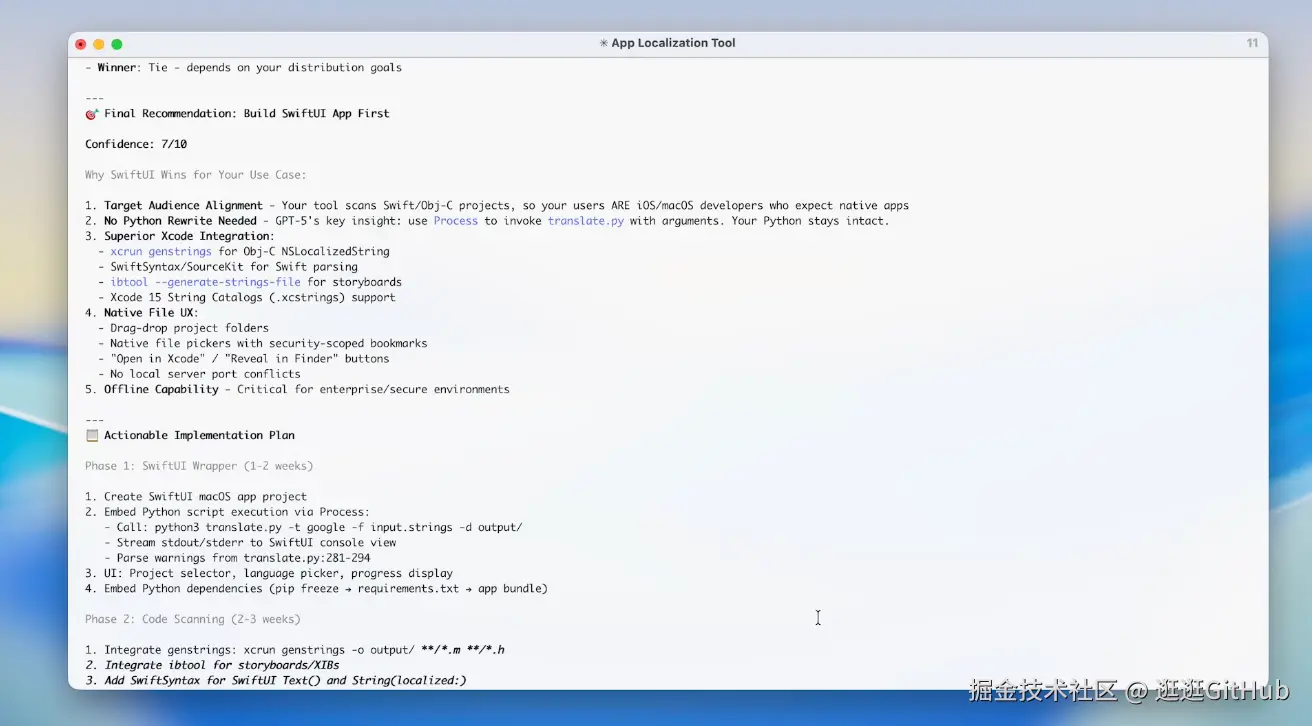Viewport: 1312px width, 726px height.
Task: Select the "Actionable Implementation Plan" heading text
Action: click(x=199, y=436)
